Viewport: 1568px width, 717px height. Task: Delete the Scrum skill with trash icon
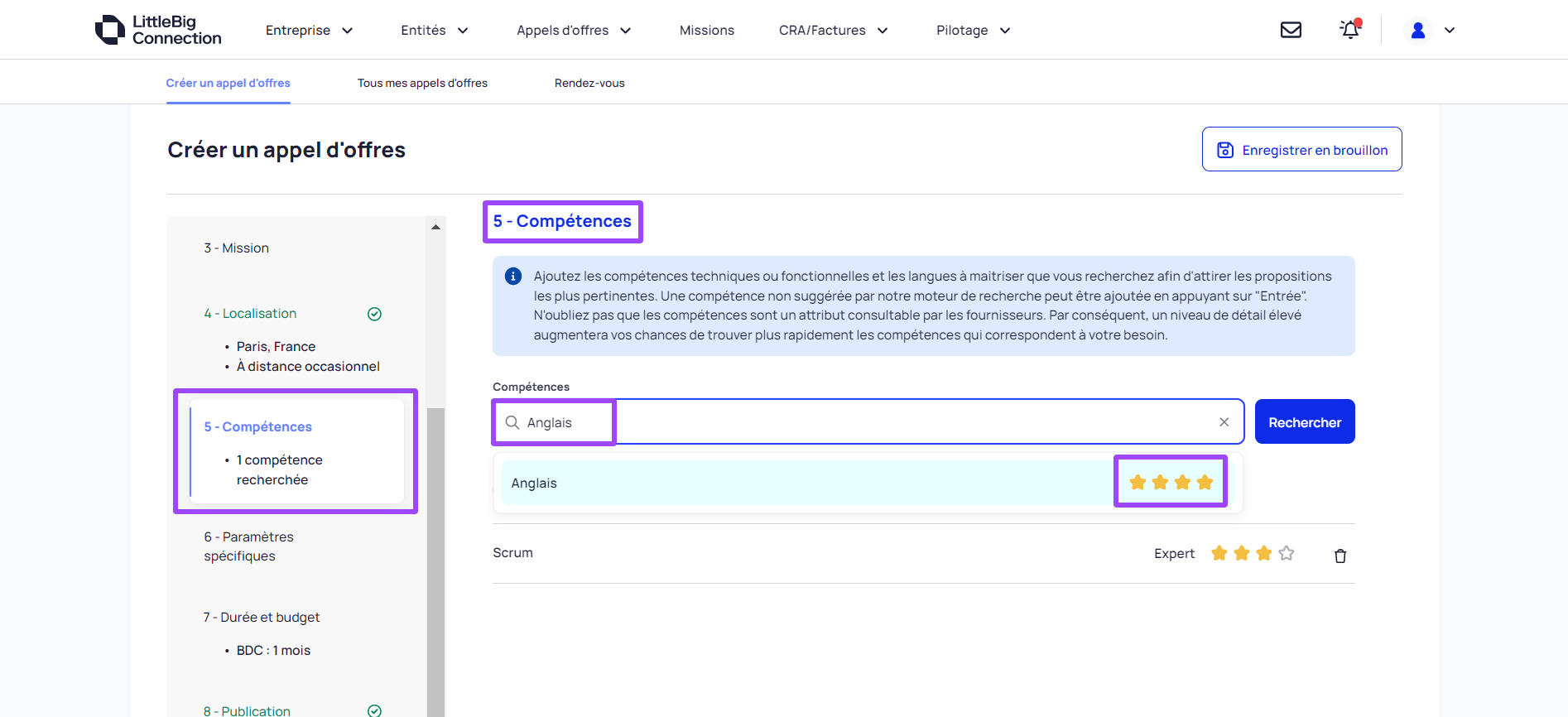1340,556
